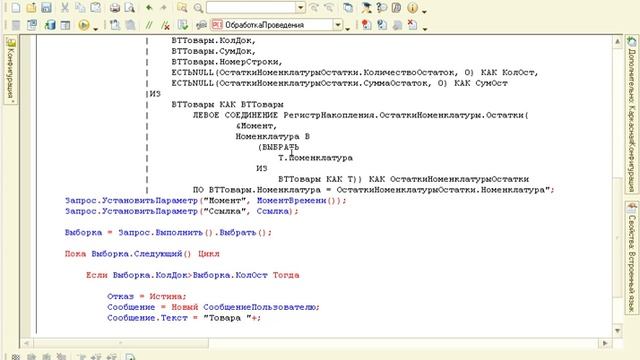Click the magnifier Search icon
Viewport: 640px width, 360px height.
point(198,7)
